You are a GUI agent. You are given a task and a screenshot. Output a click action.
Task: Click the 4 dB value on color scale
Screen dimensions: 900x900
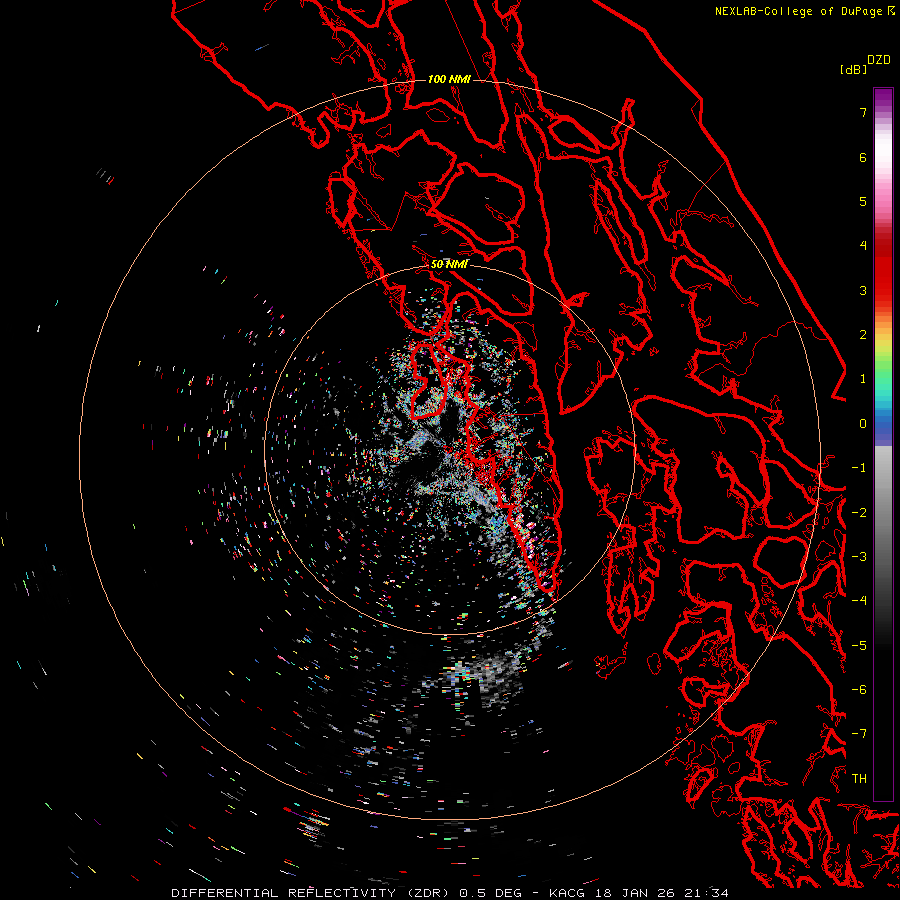pyautogui.click(x=862, y=246)
